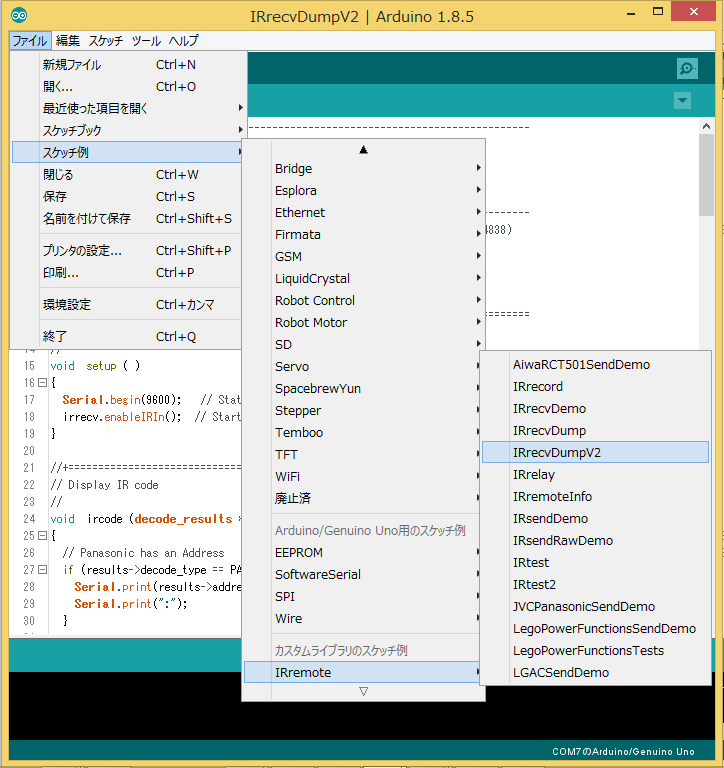The height and width of the screenshot is (768, 724).
Task: Expand スケッチブック submenu
Action: [127, 130]
